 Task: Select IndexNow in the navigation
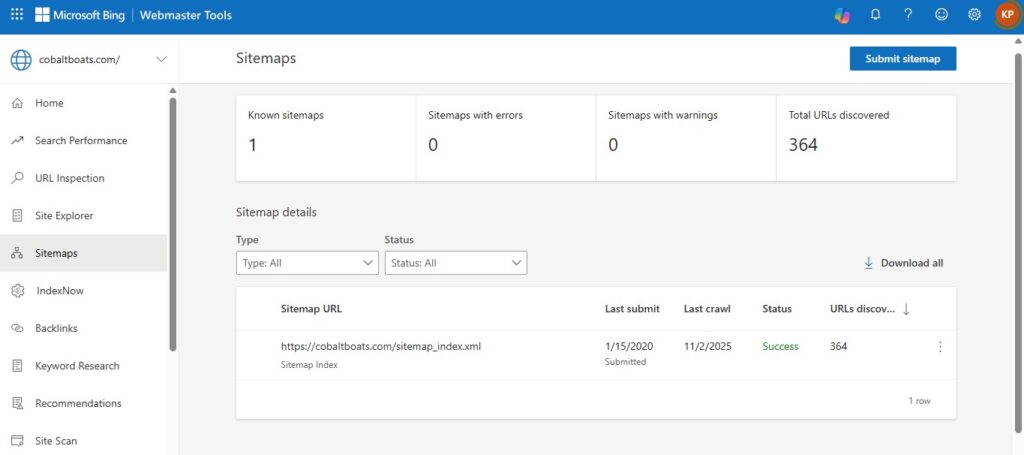(x=60, y=291)
